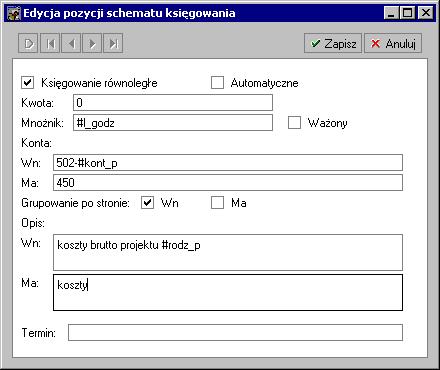Cancel with the Anuluj button
The image size is (440, 370).
[x=393, y=43]
